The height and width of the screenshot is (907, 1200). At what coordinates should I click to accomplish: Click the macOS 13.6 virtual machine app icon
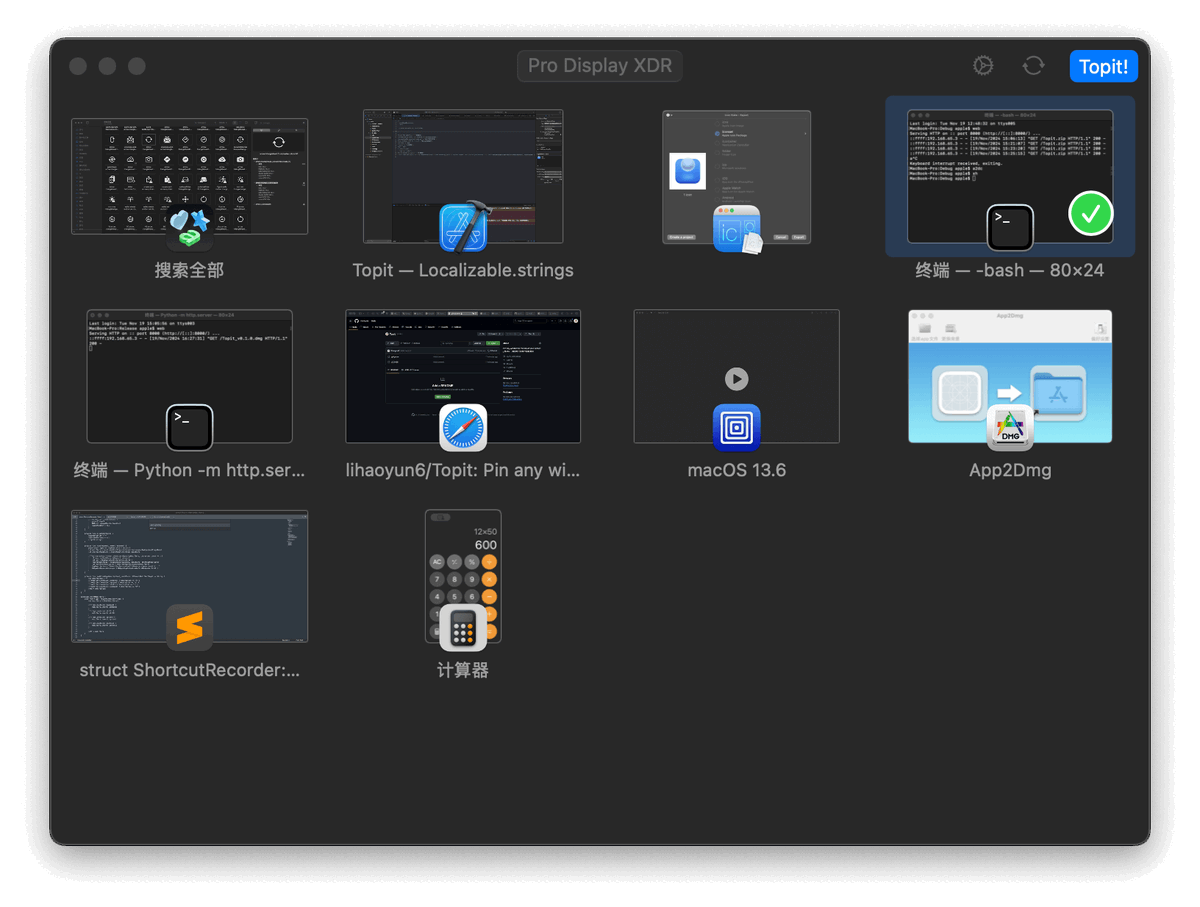click(x=737, y=428)
